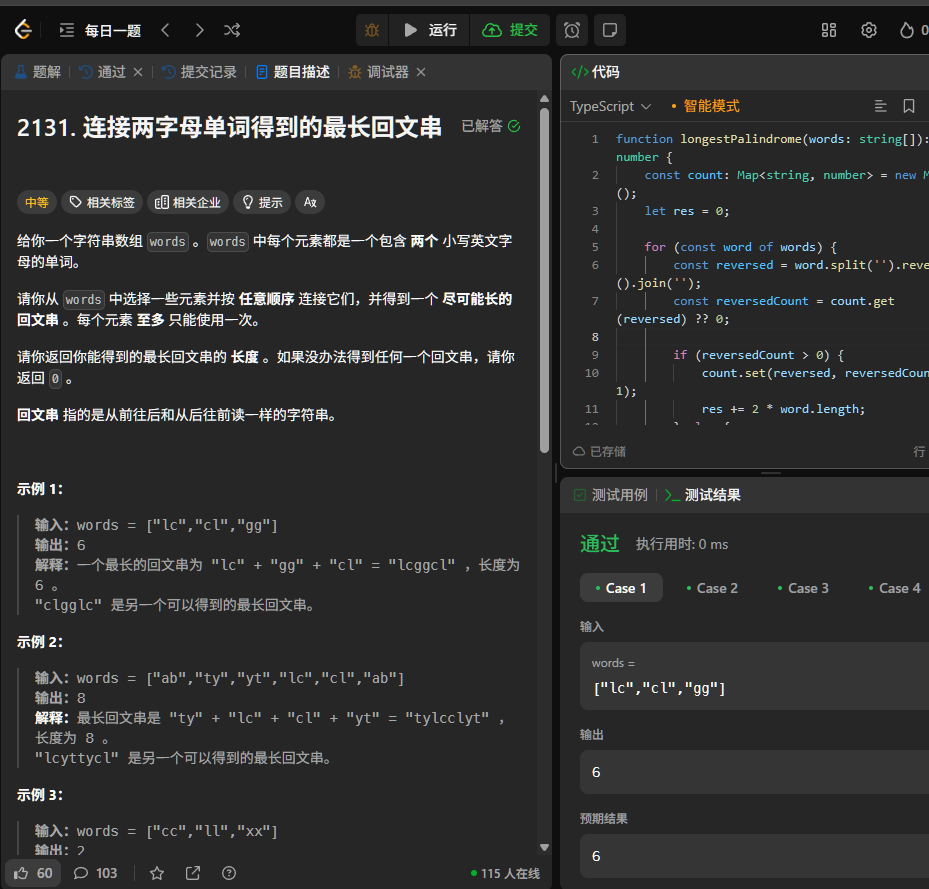Switch to 提交记录 tab
Screen dimensions: 929x889
[x=200, y=72]
